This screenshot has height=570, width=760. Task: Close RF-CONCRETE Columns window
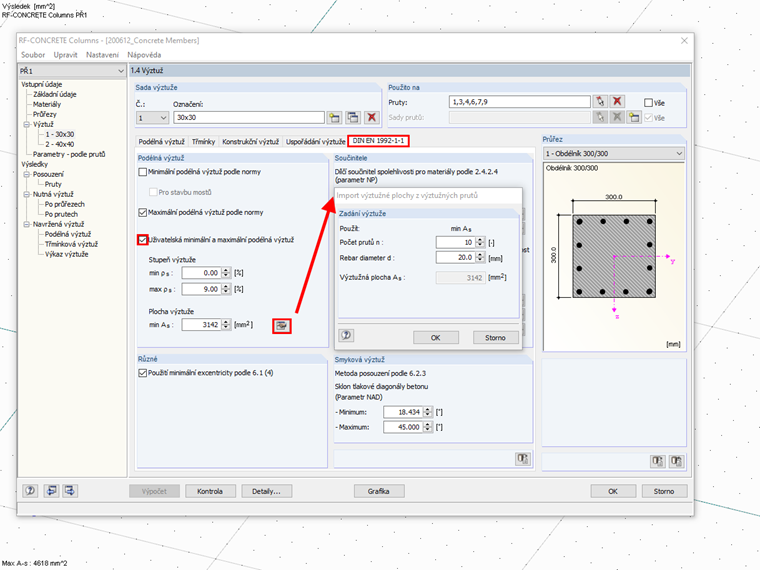(x=684, y=41)
